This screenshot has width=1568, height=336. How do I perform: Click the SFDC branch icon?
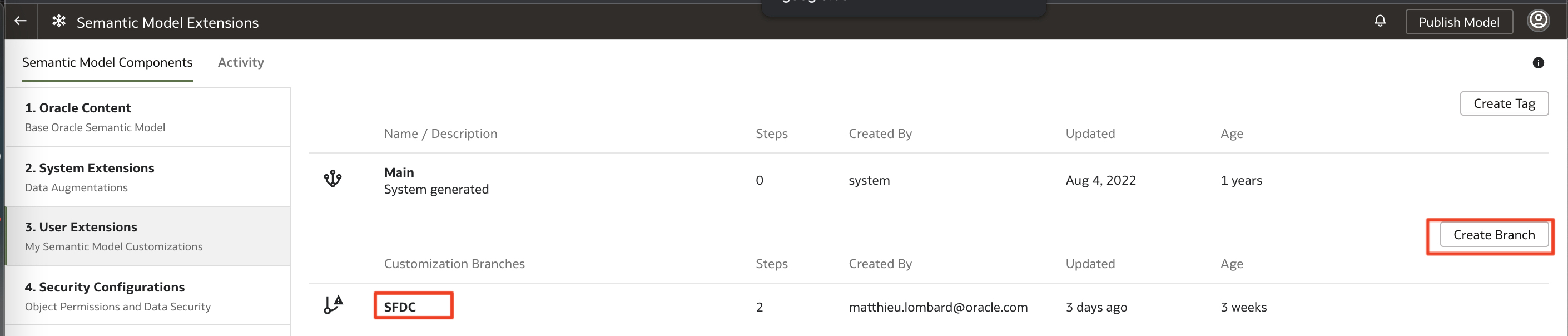tap(333, 304)
